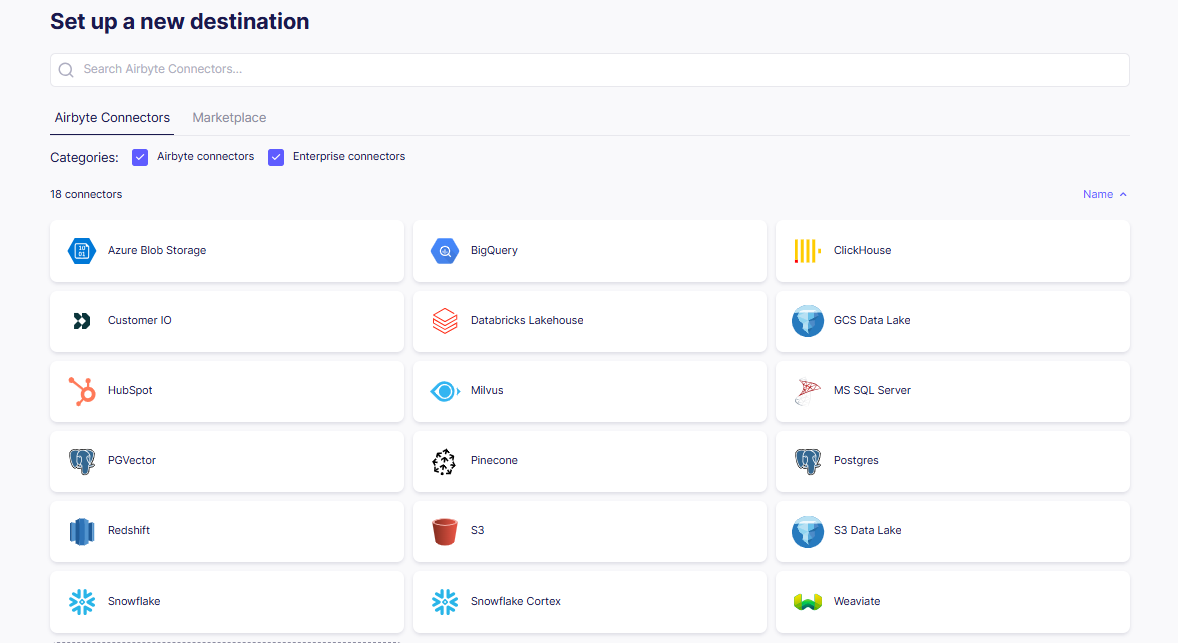Select the Azure Blob Storage destination icon
Viewport: 1178px width, 643px height.
coord(81,251)
